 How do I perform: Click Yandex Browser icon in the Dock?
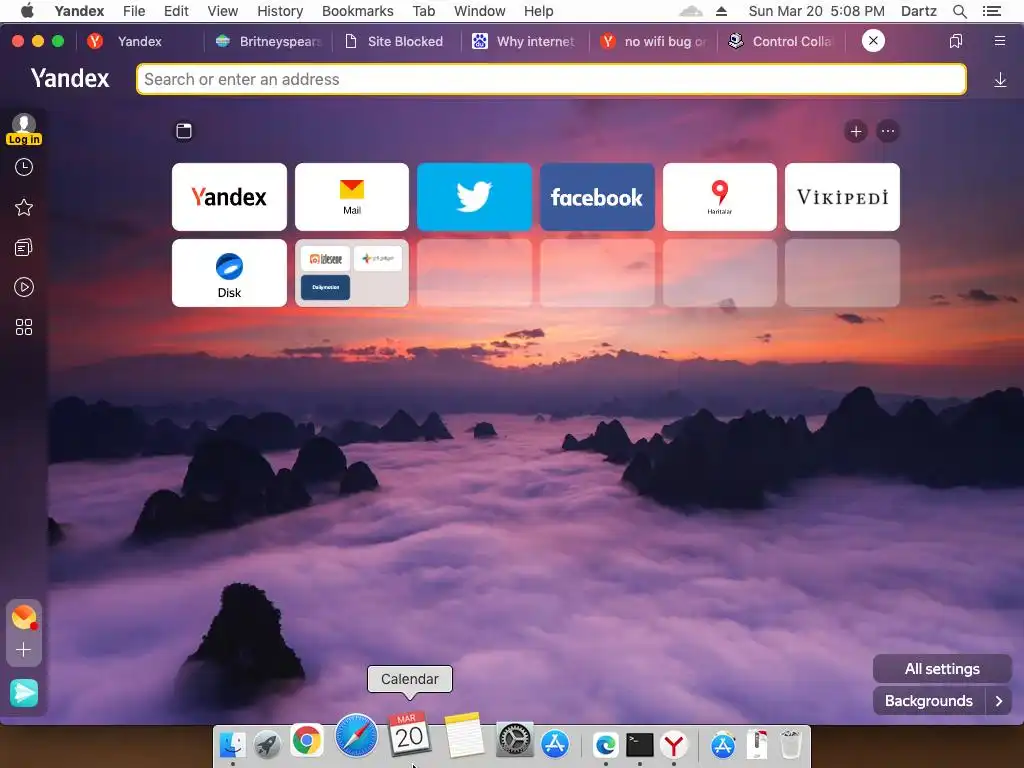(x=673, y=744)
